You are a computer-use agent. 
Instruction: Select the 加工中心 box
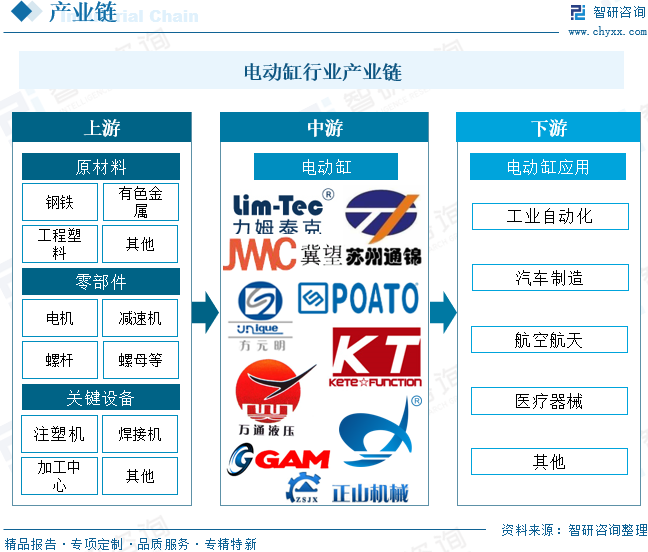[60, 476]
